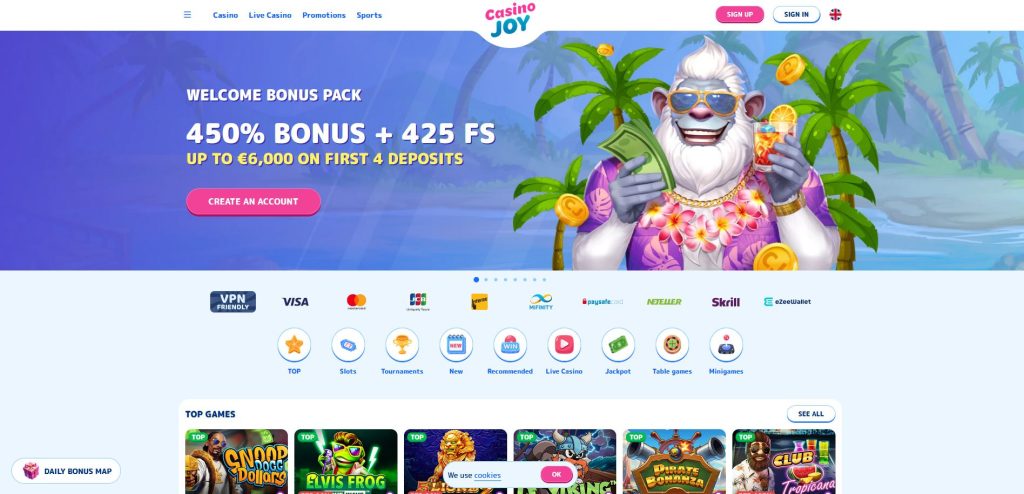The width and height of the screenshot is (1024, 494).
Task: Follow the cookies link
Action: coord(487,475)
